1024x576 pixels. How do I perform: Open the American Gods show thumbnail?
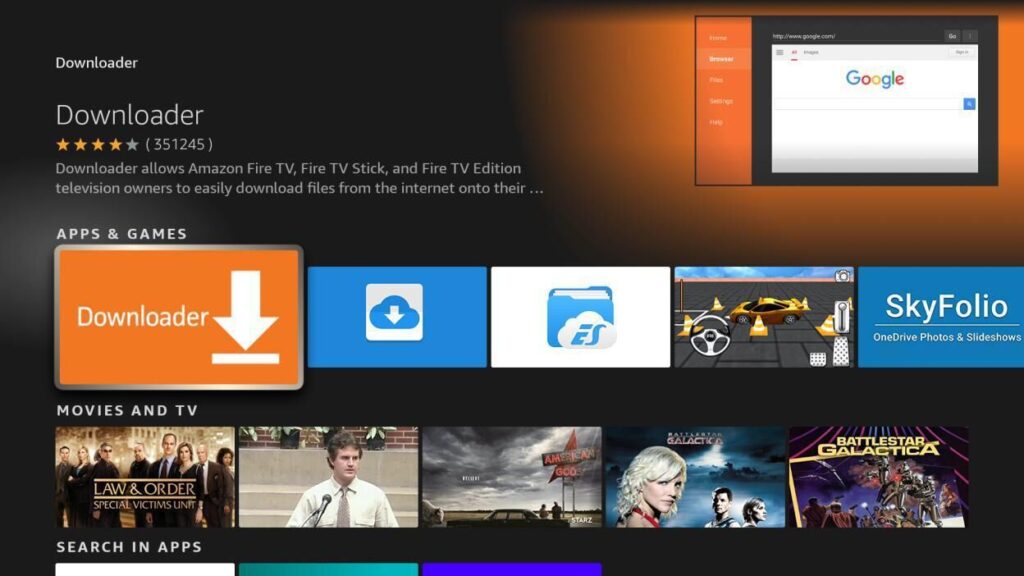(x=512, y=477)
